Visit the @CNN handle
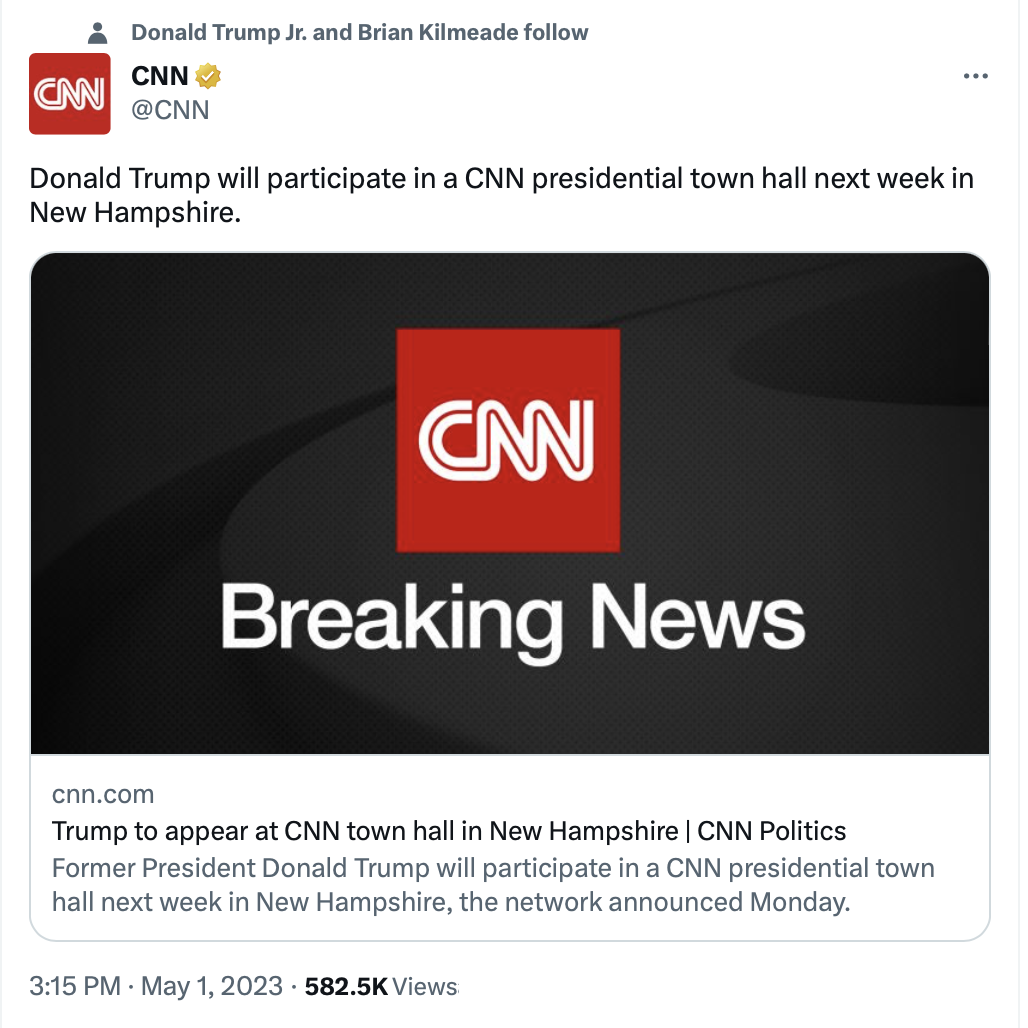Image resolution: width=1028 pixels, height=1028 pixels. 170,110
